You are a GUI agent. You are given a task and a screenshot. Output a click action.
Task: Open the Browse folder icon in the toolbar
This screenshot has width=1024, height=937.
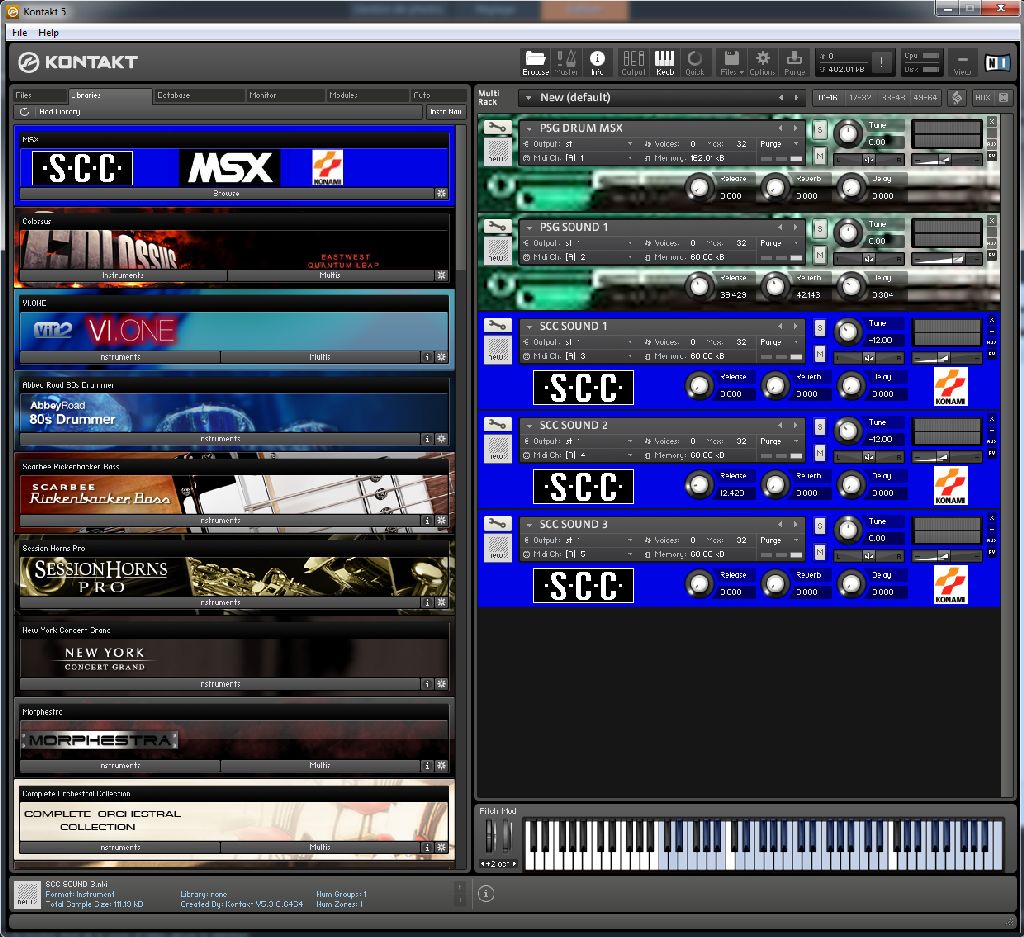535,63
